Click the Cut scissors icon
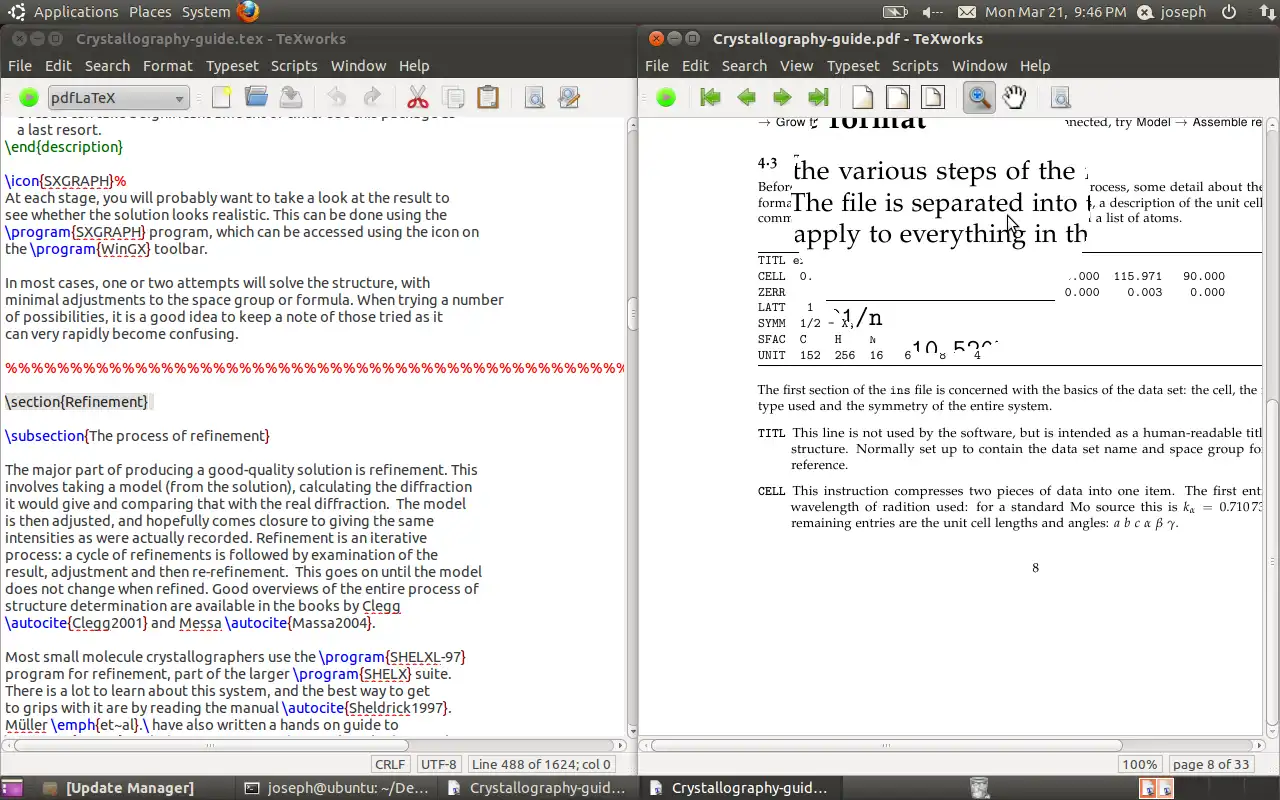 point(417,97)
